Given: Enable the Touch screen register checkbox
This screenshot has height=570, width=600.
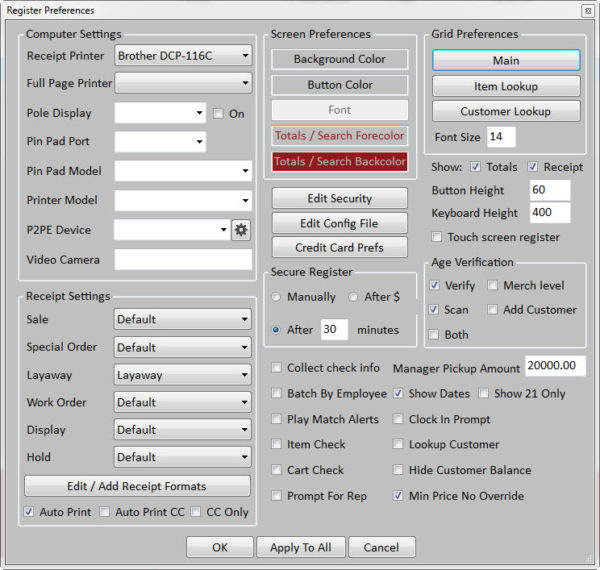Looking at the screenshot, I should 438,237.
